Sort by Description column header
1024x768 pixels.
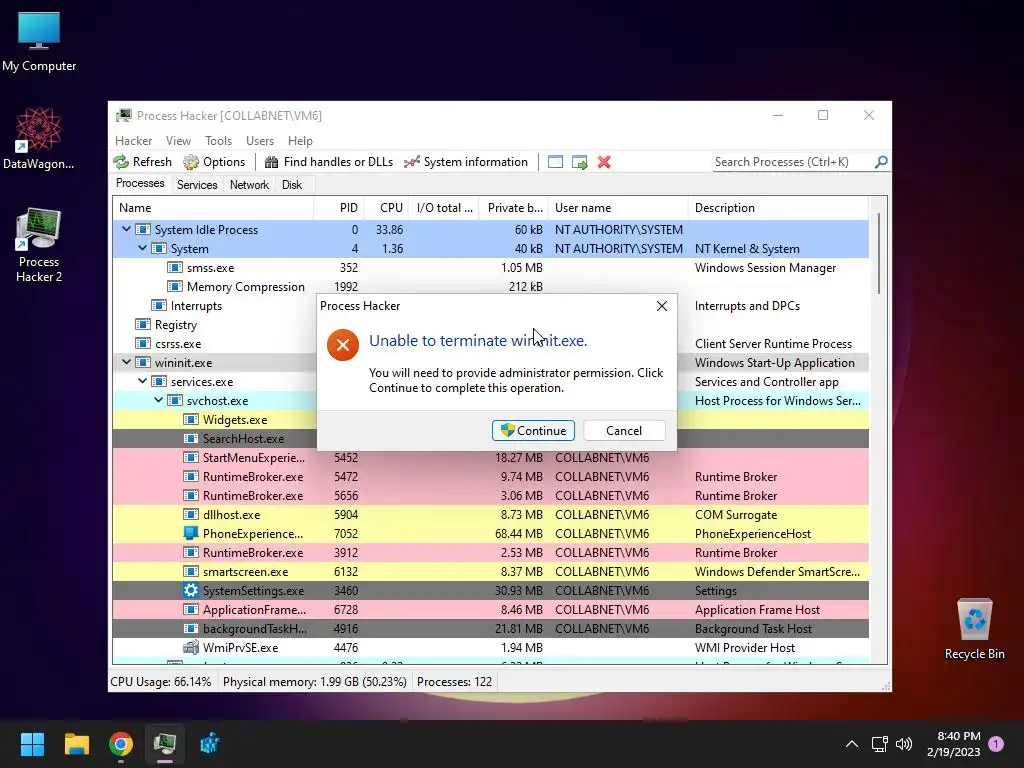(x=778, y=208)
